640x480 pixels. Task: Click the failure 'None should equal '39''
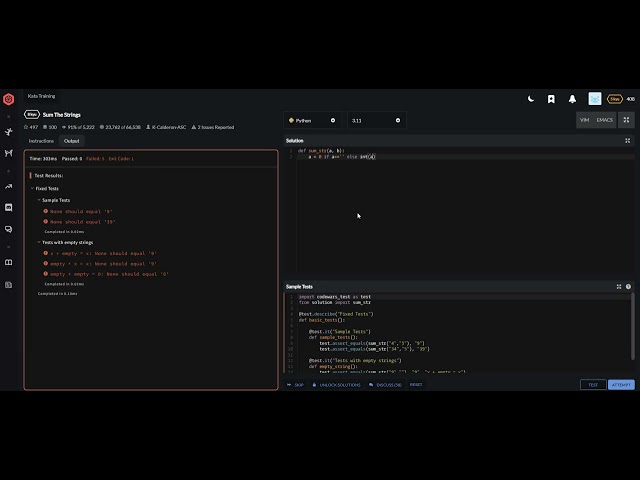point(80,222)
